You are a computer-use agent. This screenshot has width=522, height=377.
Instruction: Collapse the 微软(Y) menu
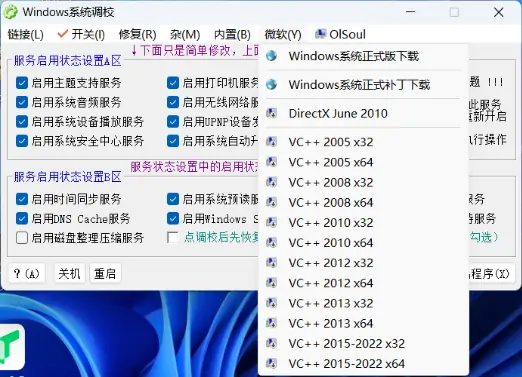point(283,34)
